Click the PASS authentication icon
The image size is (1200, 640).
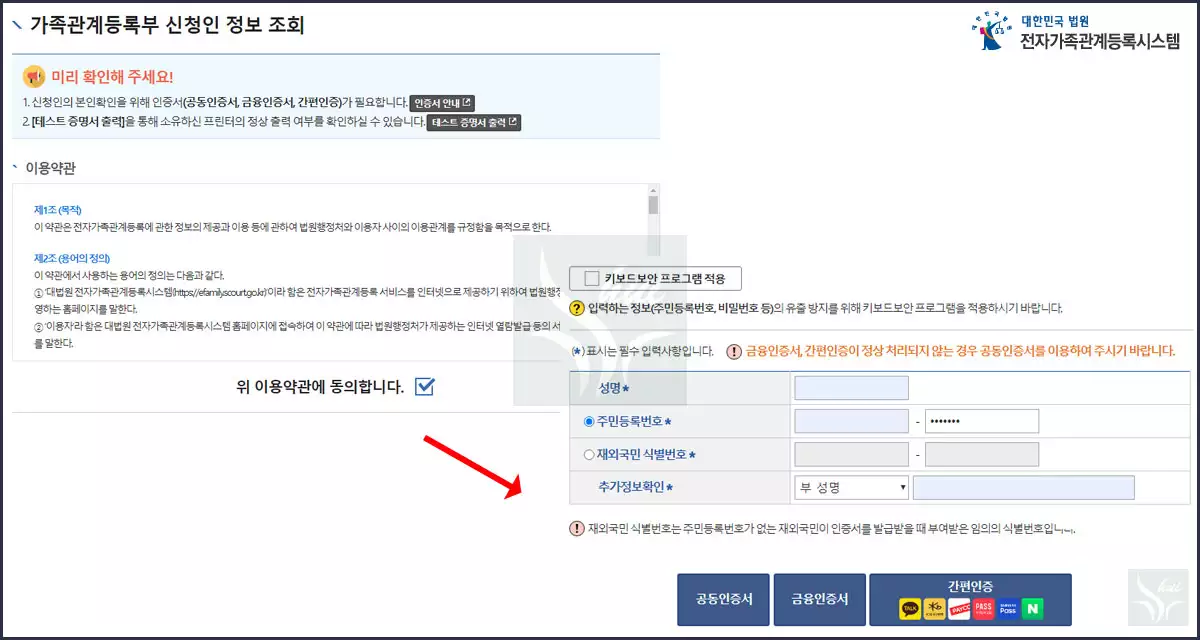point(983,609)
